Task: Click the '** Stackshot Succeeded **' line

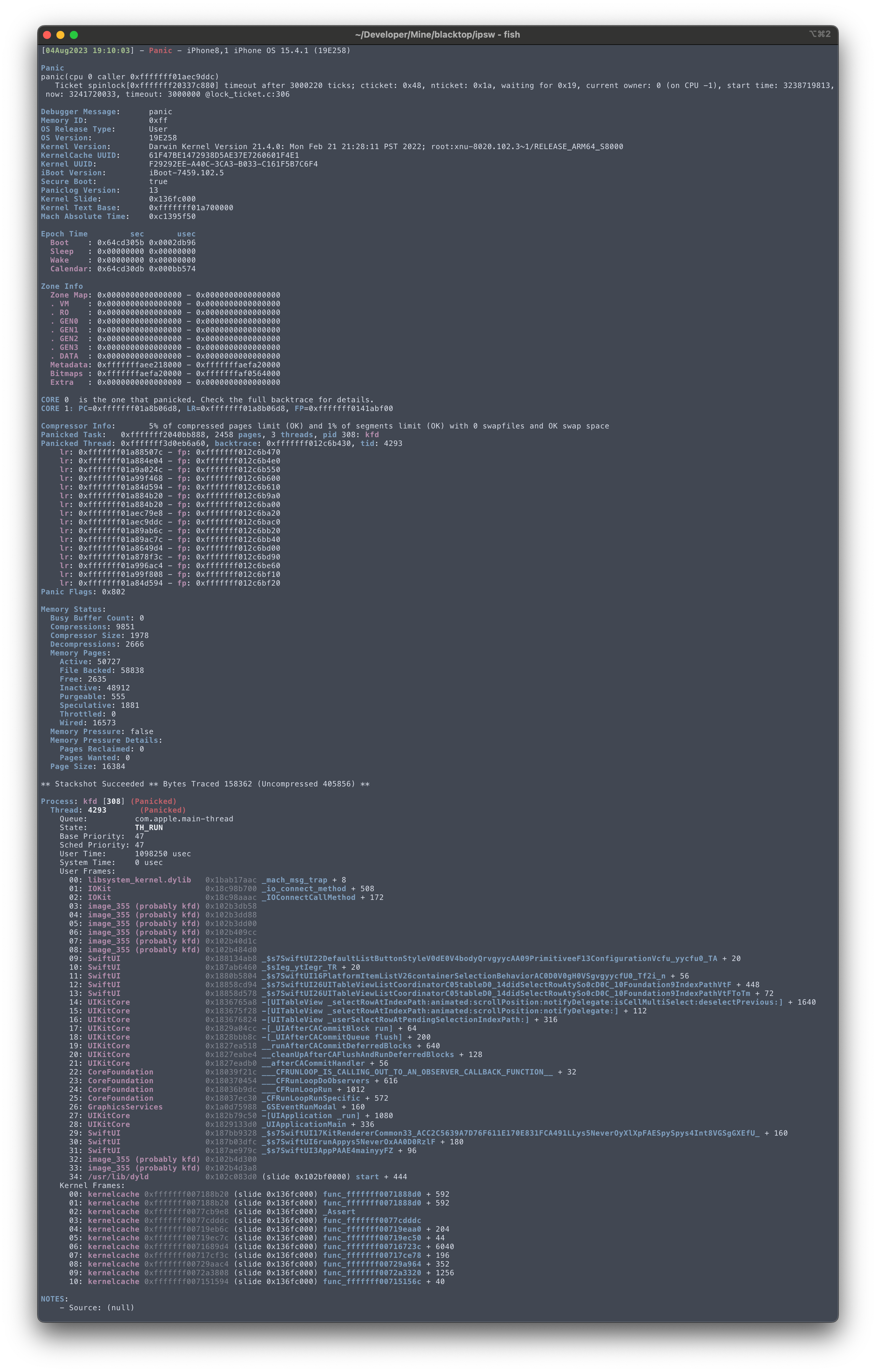Action: click(205, 784)
